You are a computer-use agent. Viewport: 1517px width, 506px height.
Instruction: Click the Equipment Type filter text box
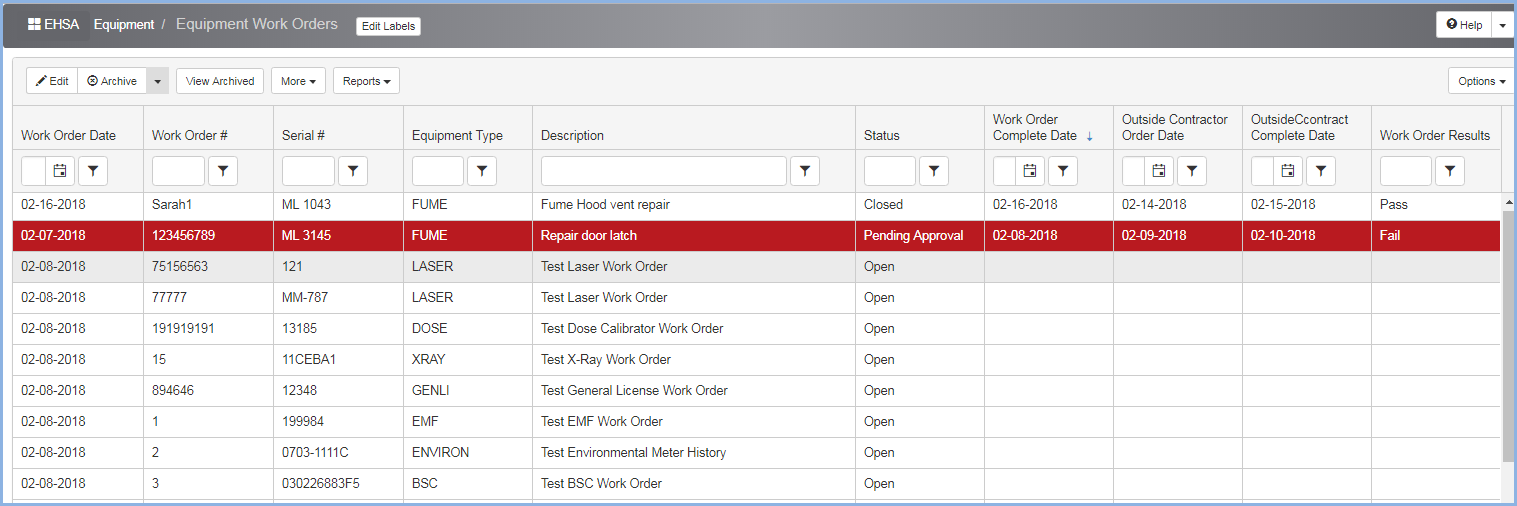(x=438, y=171)
